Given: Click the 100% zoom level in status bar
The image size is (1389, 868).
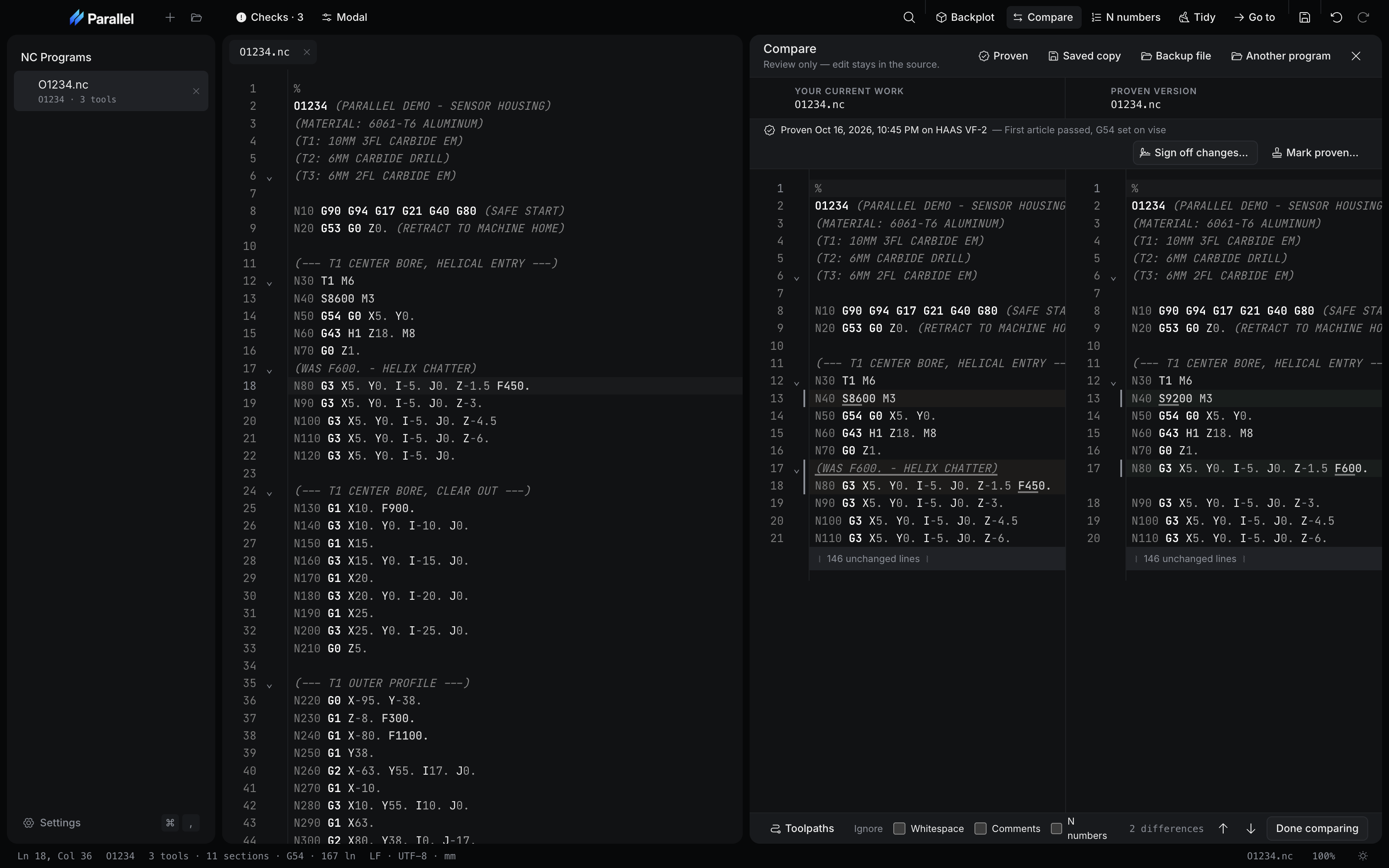Looking at the screenshot, I should point(1323,856).
